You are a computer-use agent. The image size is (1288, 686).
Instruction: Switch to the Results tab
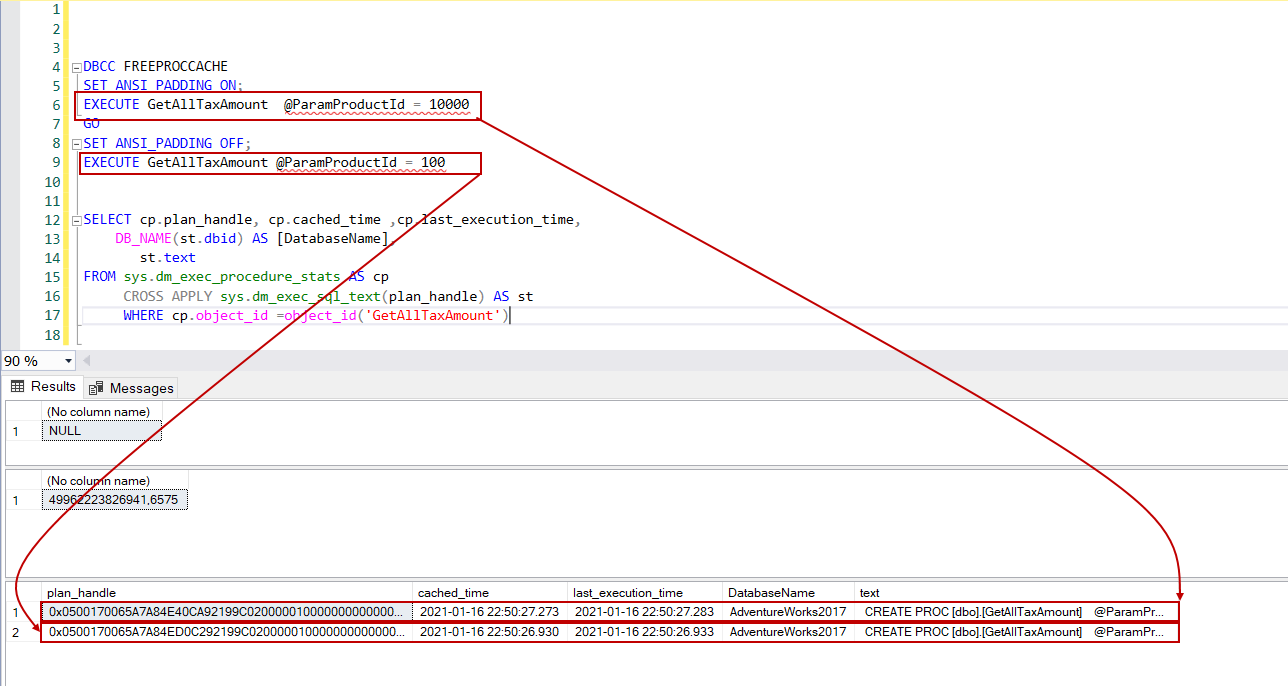(43, 387)
